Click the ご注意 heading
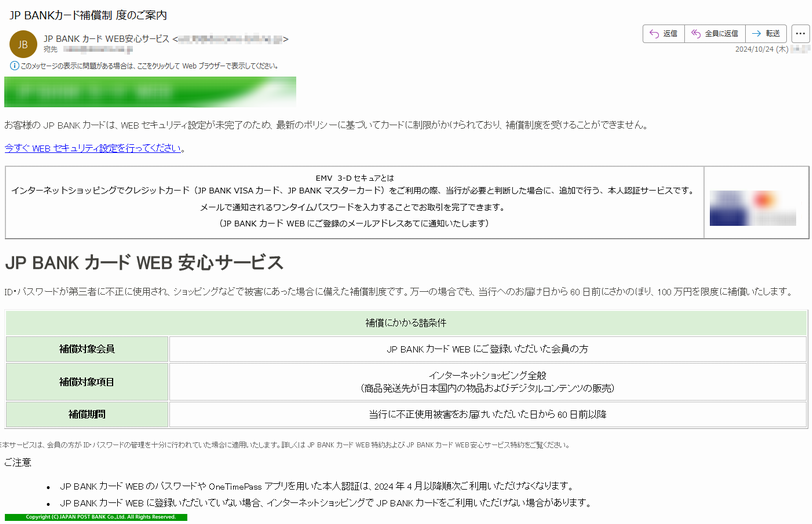Image resolution: width=812 pixels, height=524 pixels. tap(18, 462)
